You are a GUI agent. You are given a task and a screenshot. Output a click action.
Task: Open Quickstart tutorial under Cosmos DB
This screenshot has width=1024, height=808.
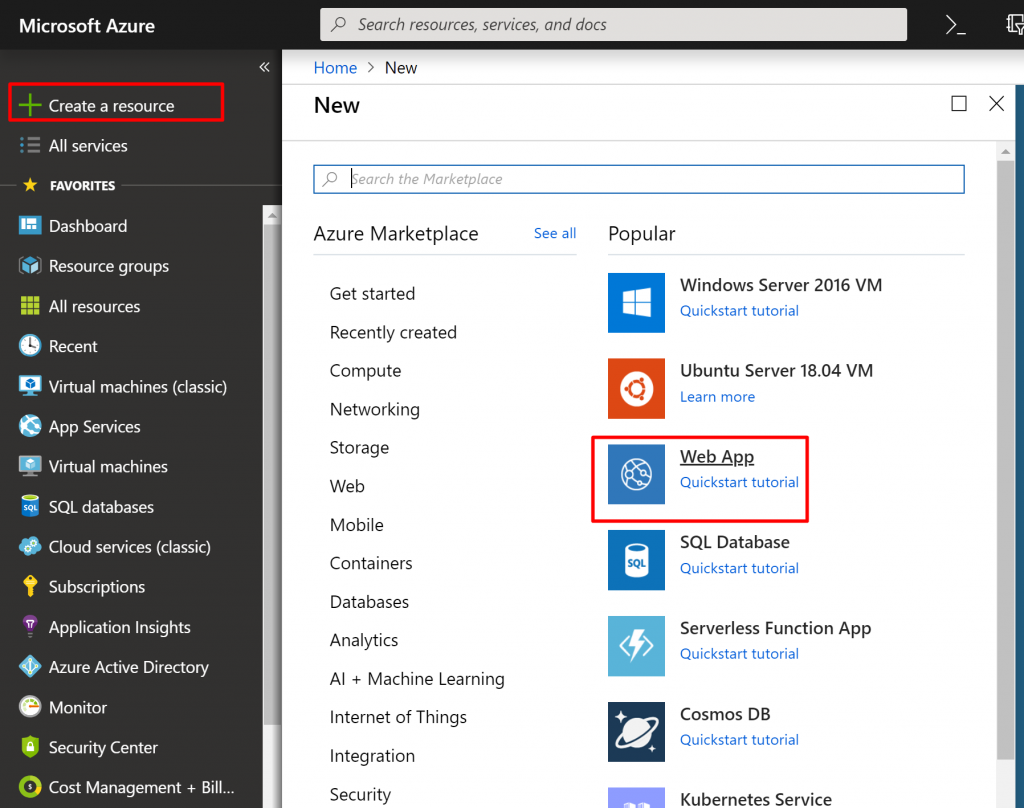pyautogui.click(x=739, y=739)
